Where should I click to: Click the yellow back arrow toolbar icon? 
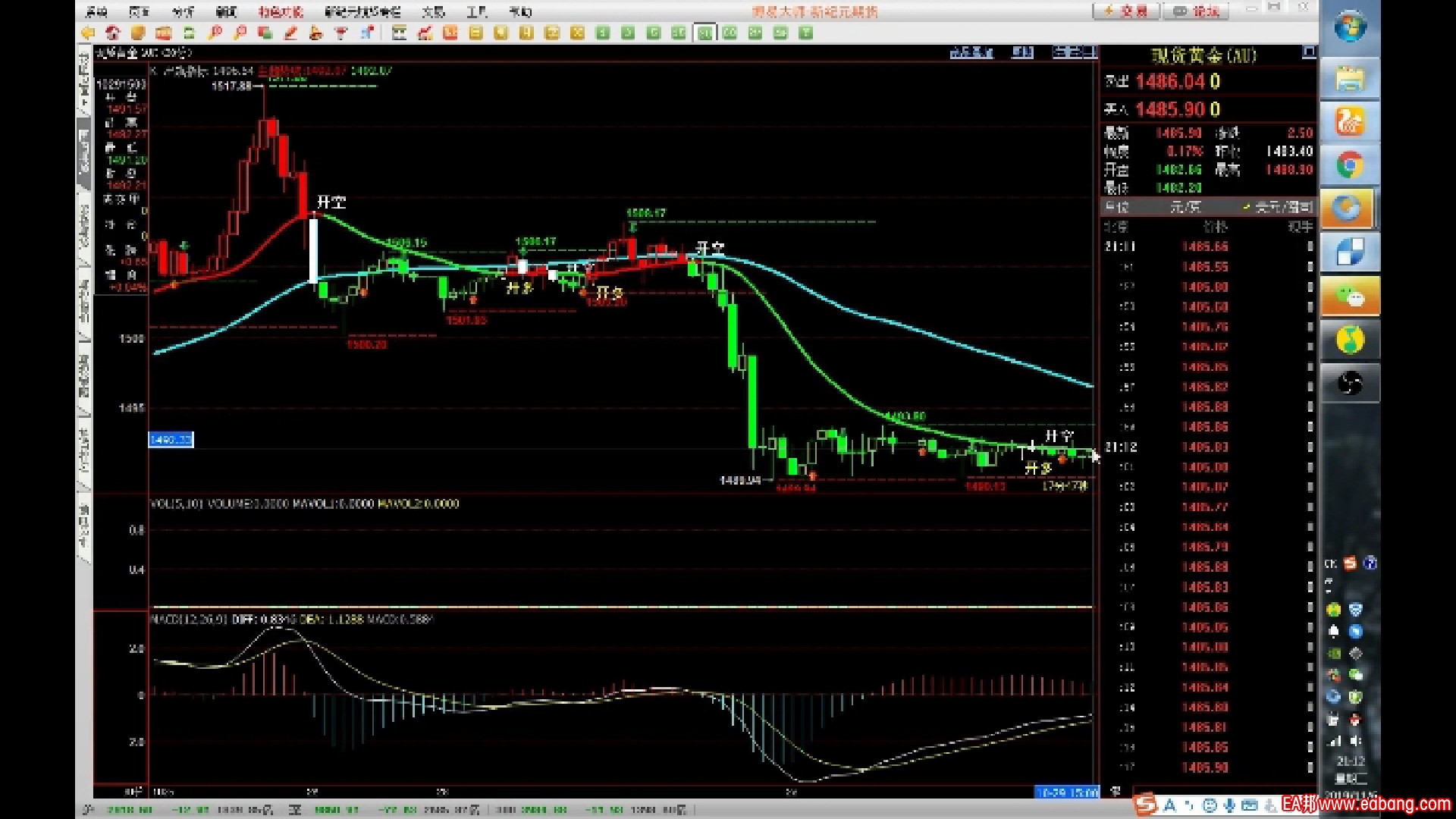[x=88, y=33]
